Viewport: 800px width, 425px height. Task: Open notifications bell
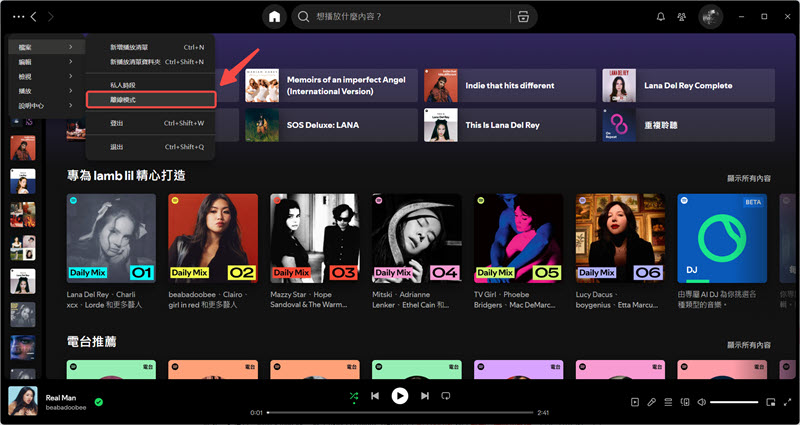[660, 17]
